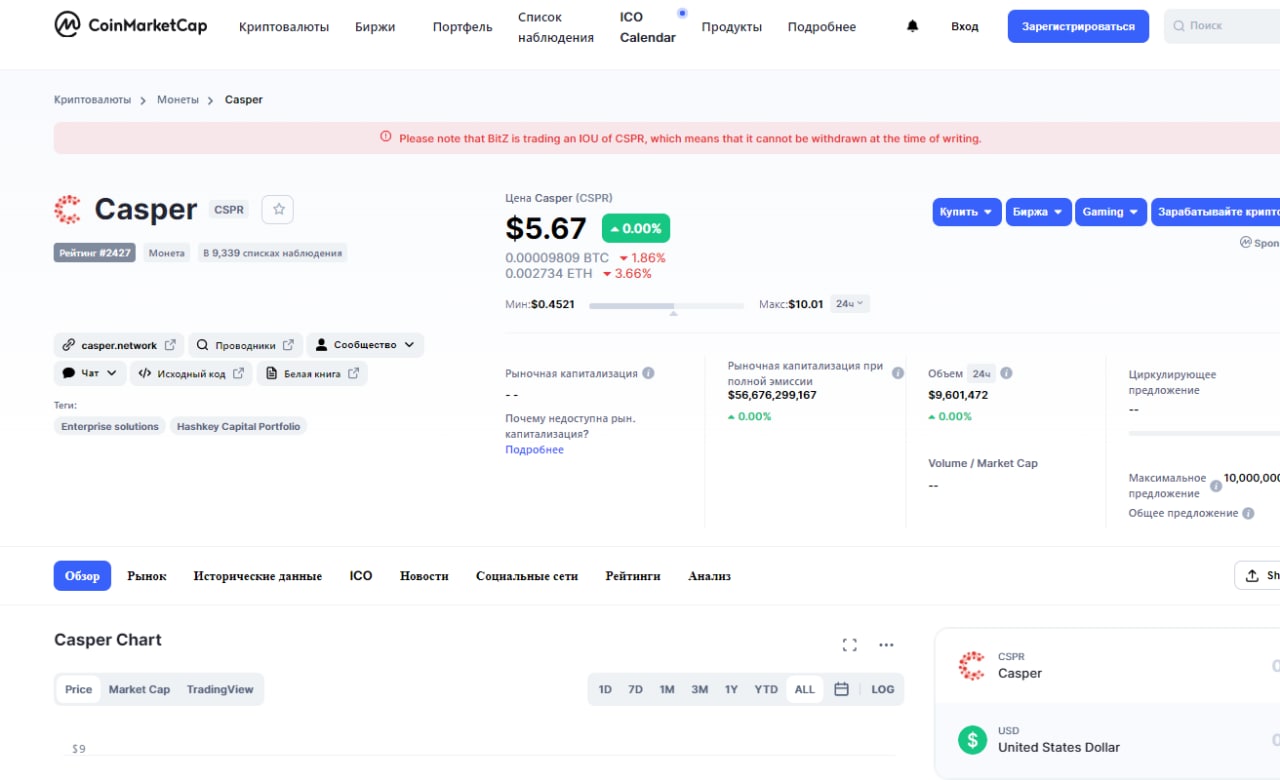
Task: Click the USD dollar sign icon
Action: 972,739
